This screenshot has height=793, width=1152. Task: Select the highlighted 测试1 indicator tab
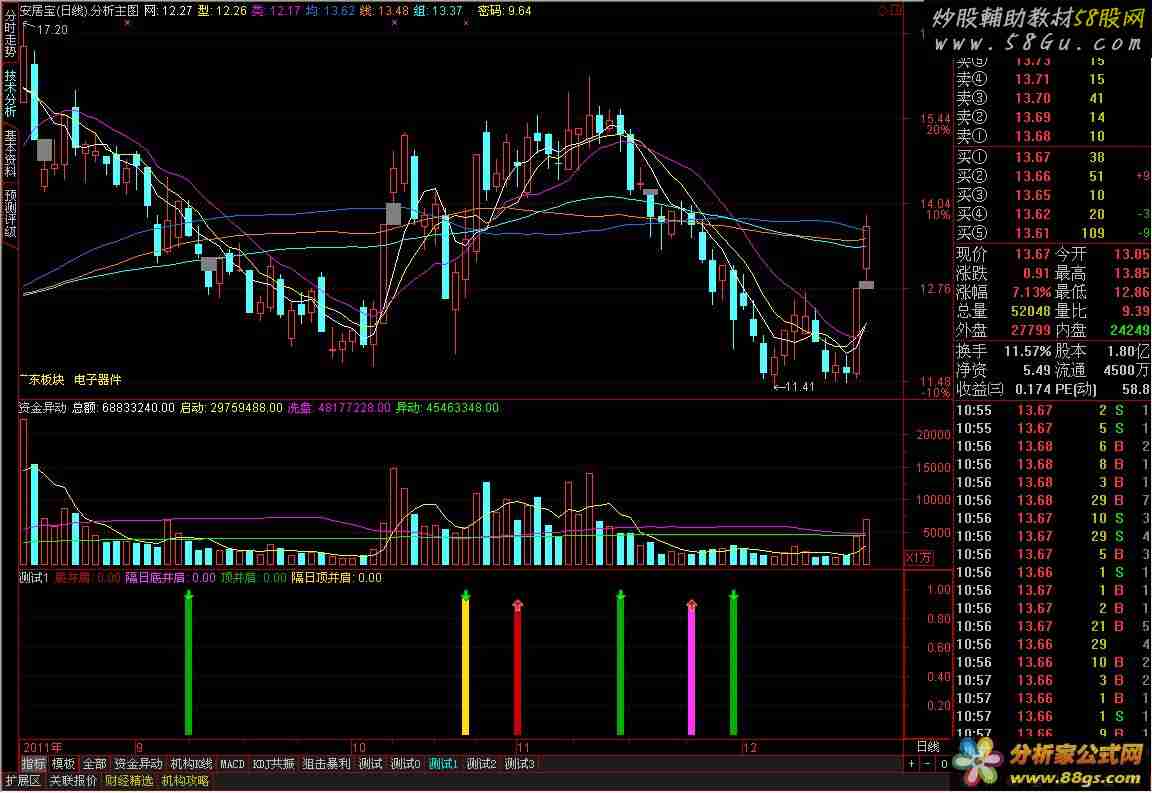[x=444, y=764]
